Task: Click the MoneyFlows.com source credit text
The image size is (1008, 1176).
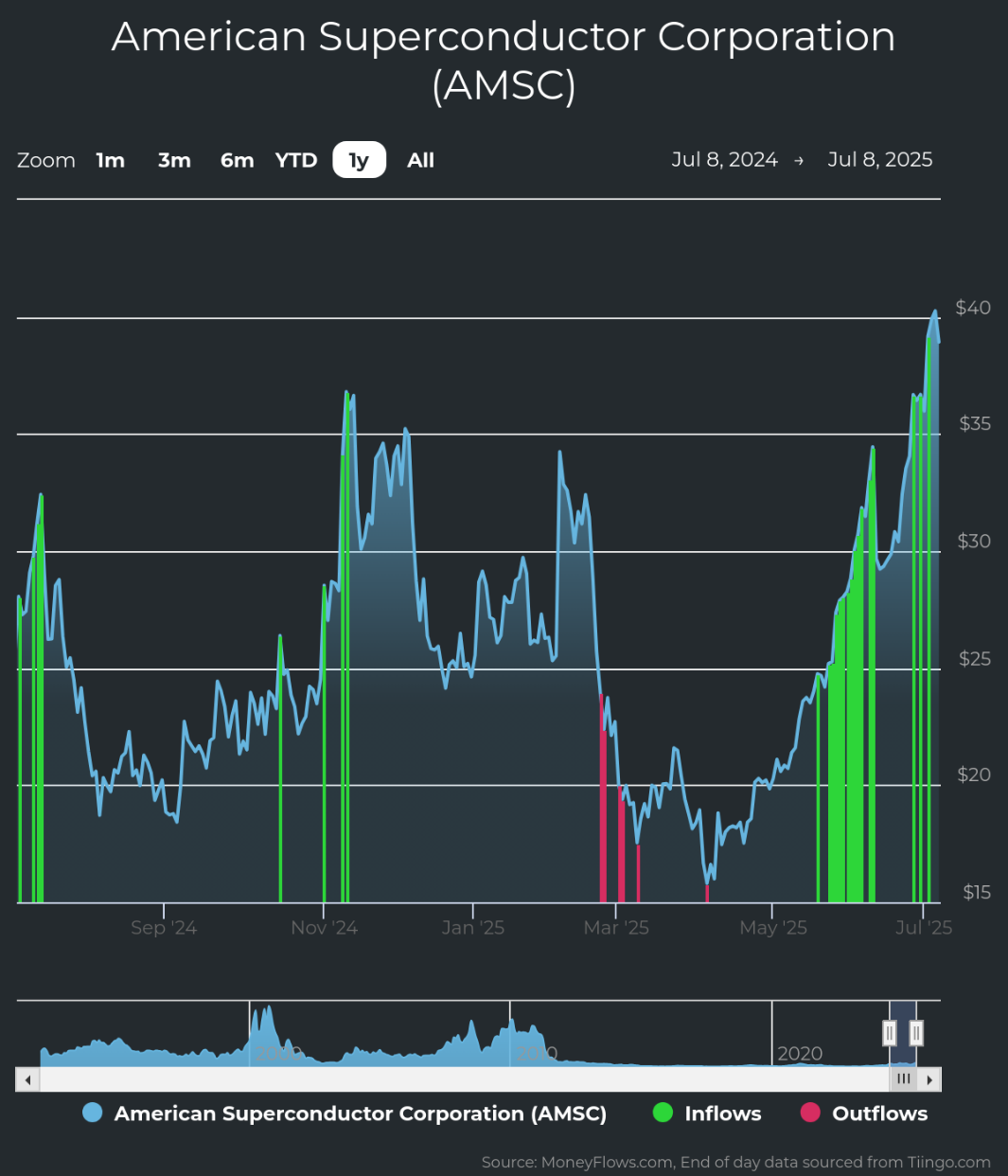Action: (736, 1162)
